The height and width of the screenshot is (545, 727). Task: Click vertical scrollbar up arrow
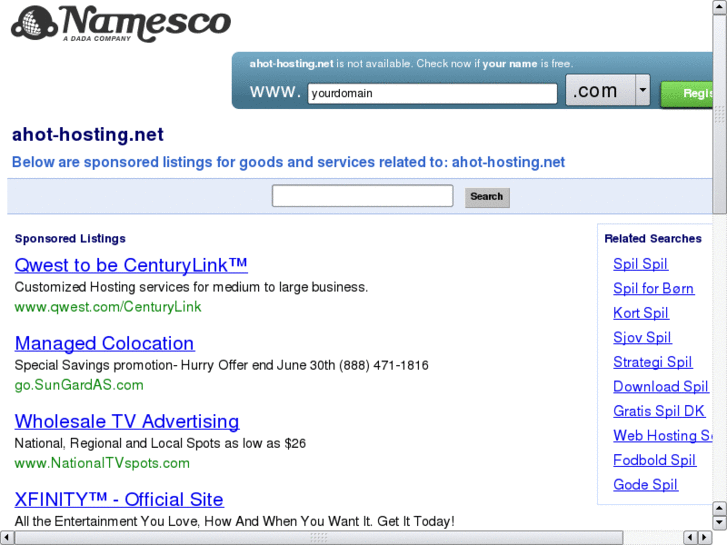720,7
